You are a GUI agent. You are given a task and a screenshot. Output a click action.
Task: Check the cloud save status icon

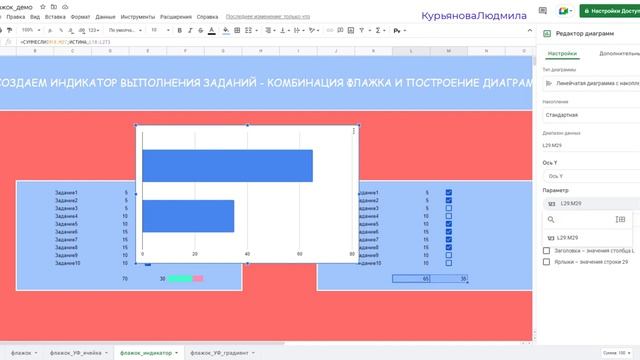[x=65, y=7]
